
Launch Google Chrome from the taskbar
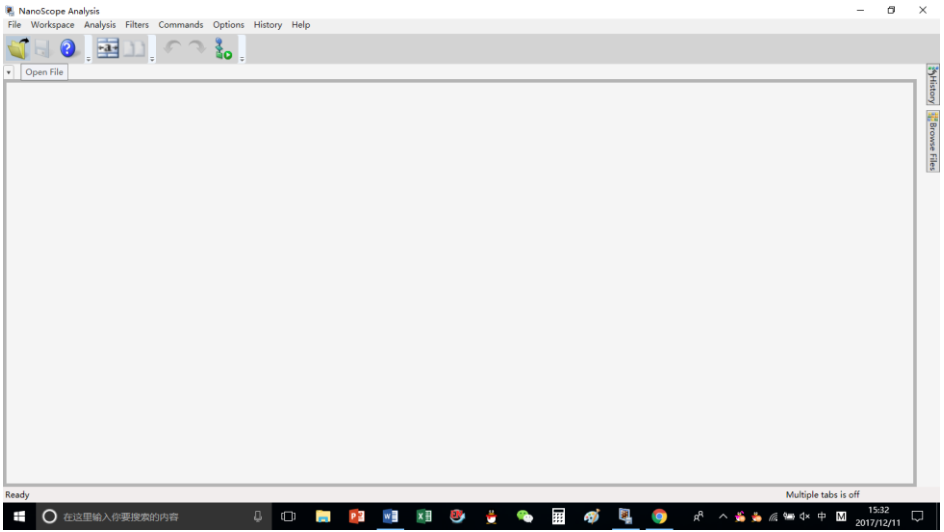coord(659,517)
